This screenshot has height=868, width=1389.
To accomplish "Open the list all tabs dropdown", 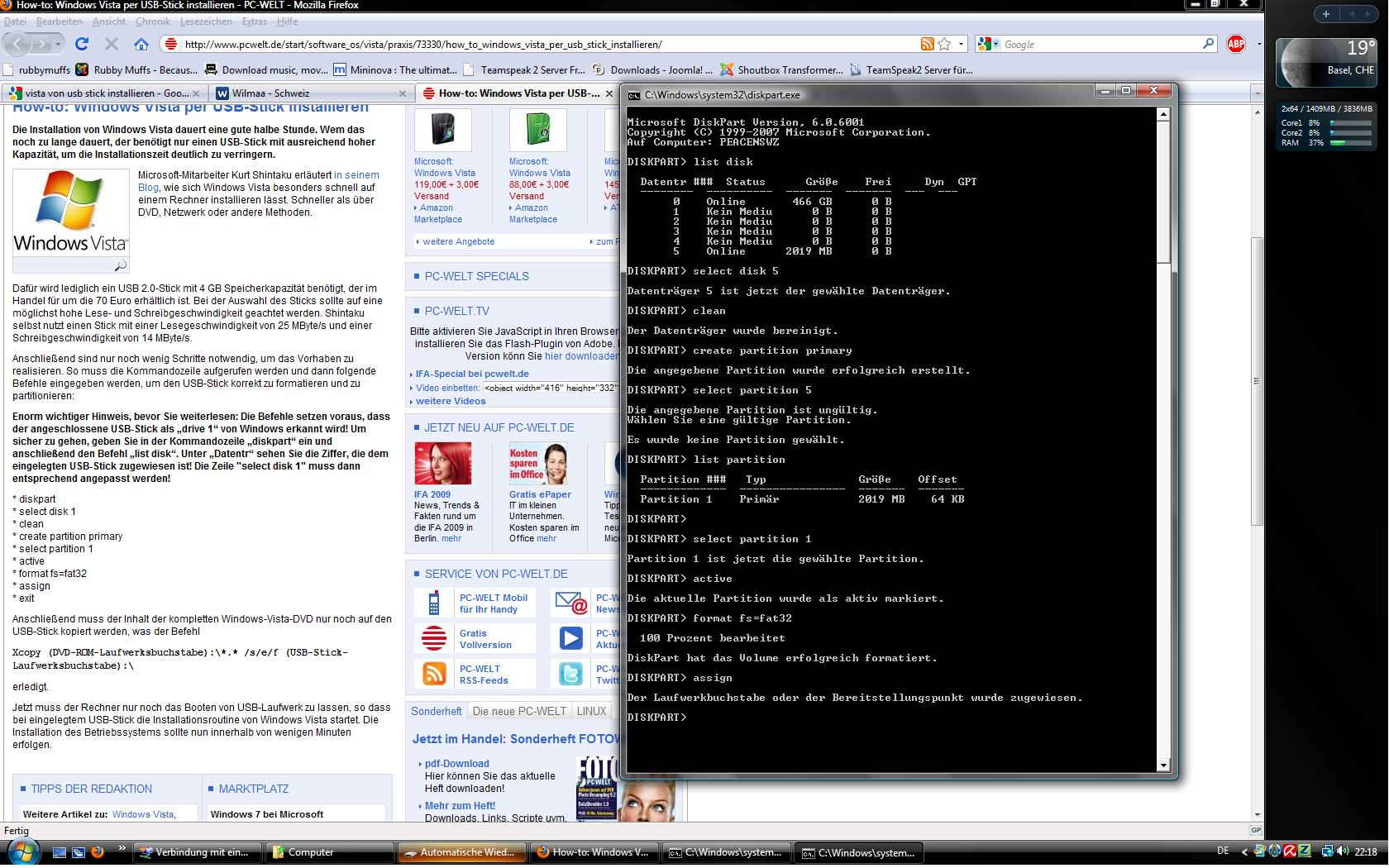I will (1257, 93).
